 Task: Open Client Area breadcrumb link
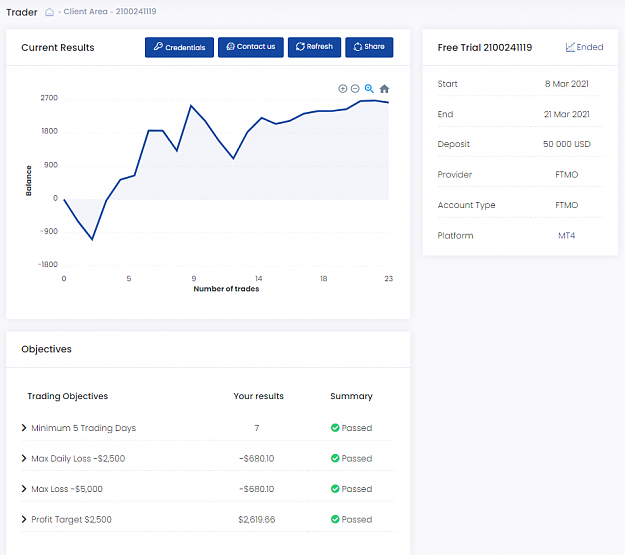coord(85,12)
